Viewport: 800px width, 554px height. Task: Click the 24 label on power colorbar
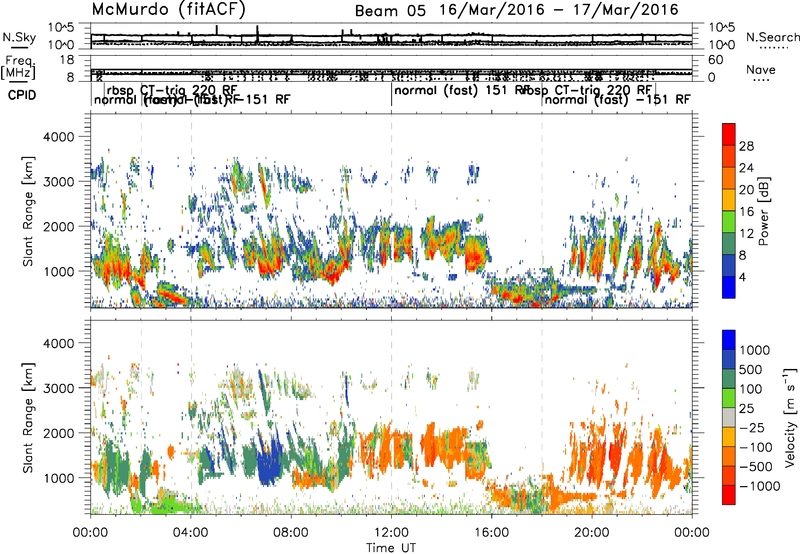pos(746,168)
